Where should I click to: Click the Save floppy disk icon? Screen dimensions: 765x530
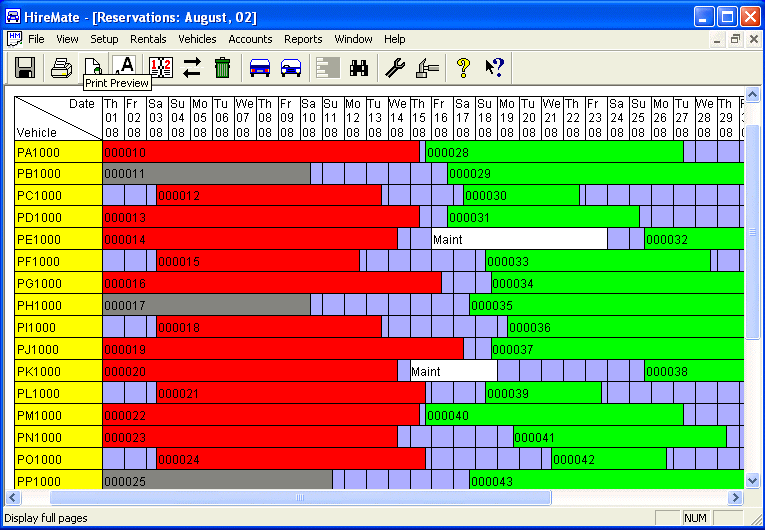click(x=26, y=68)
